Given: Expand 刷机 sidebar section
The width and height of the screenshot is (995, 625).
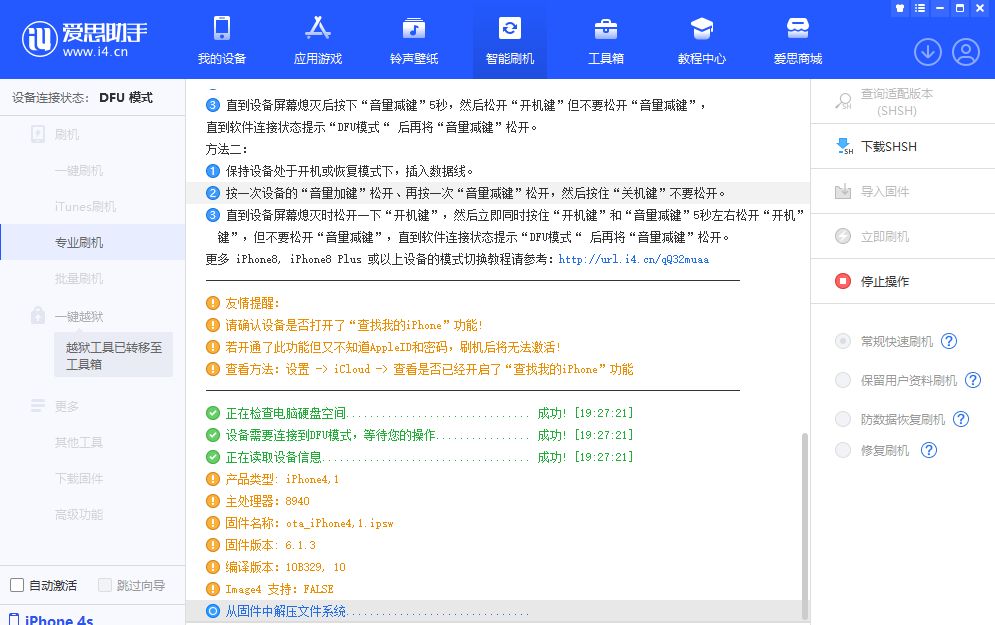Looking at the screenshot, I should [x=67, y=134].
